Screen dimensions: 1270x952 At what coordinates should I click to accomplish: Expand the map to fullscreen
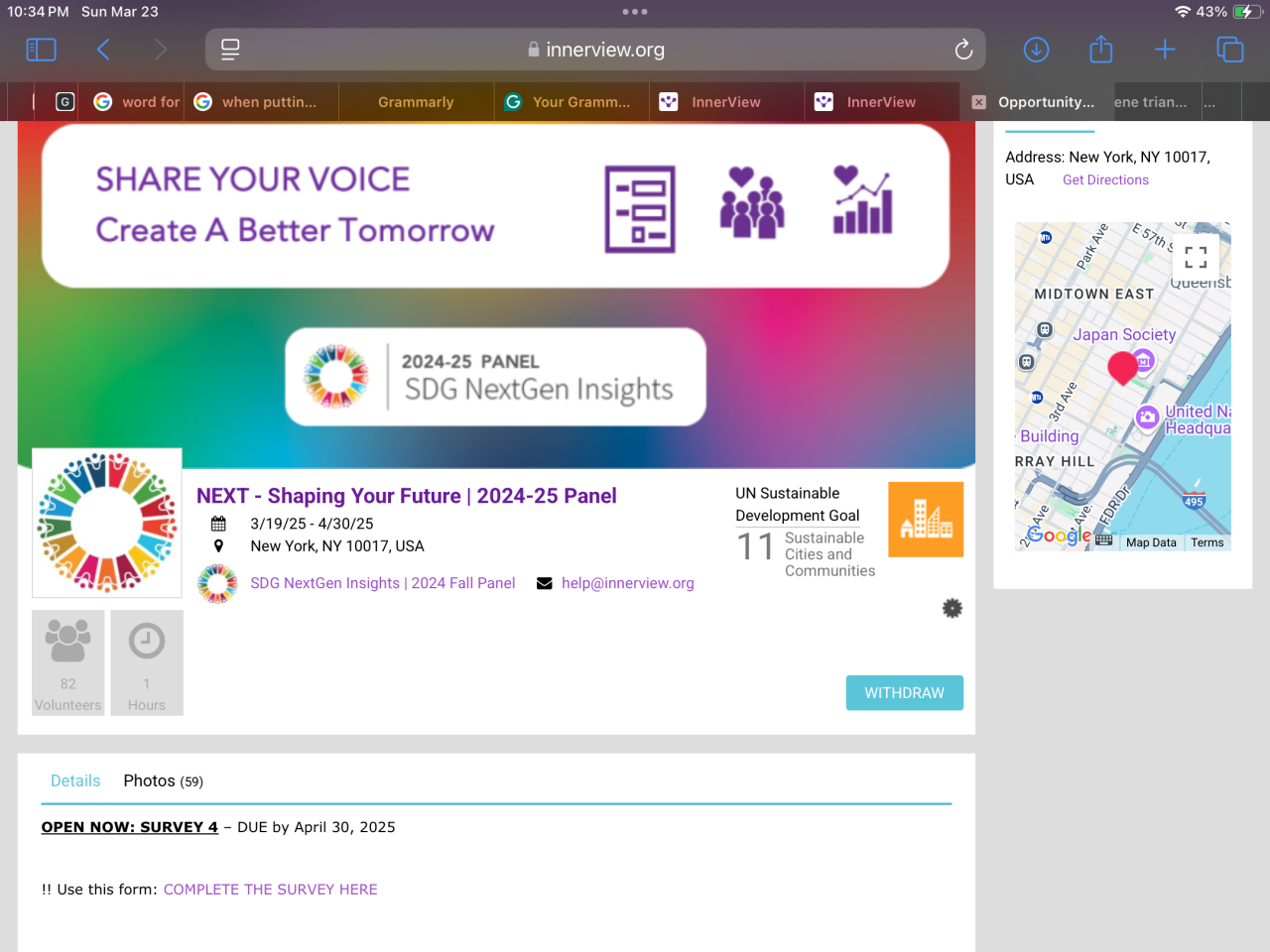[x=1196, y=257]
